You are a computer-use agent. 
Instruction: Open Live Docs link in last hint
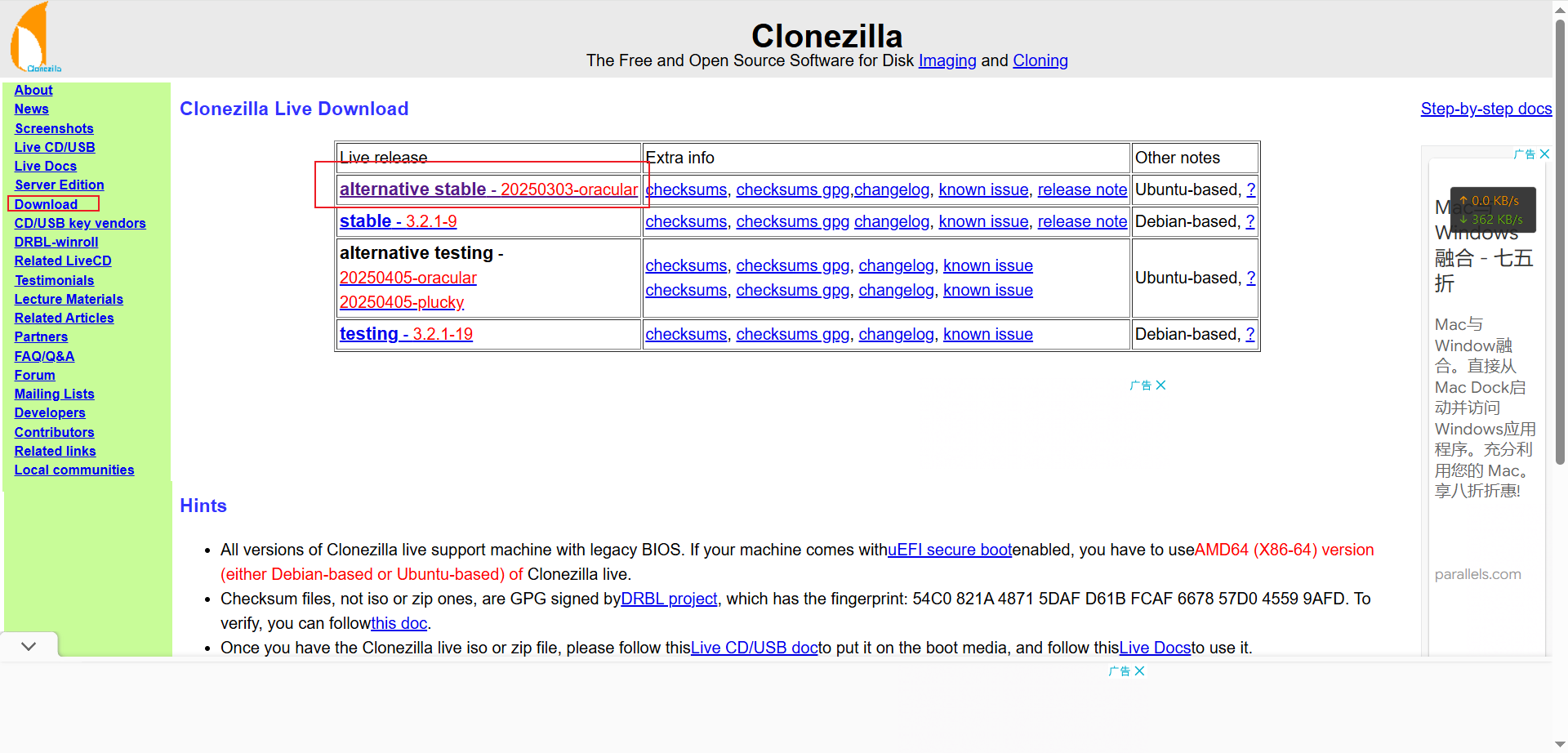click(x=1155, y=648)
